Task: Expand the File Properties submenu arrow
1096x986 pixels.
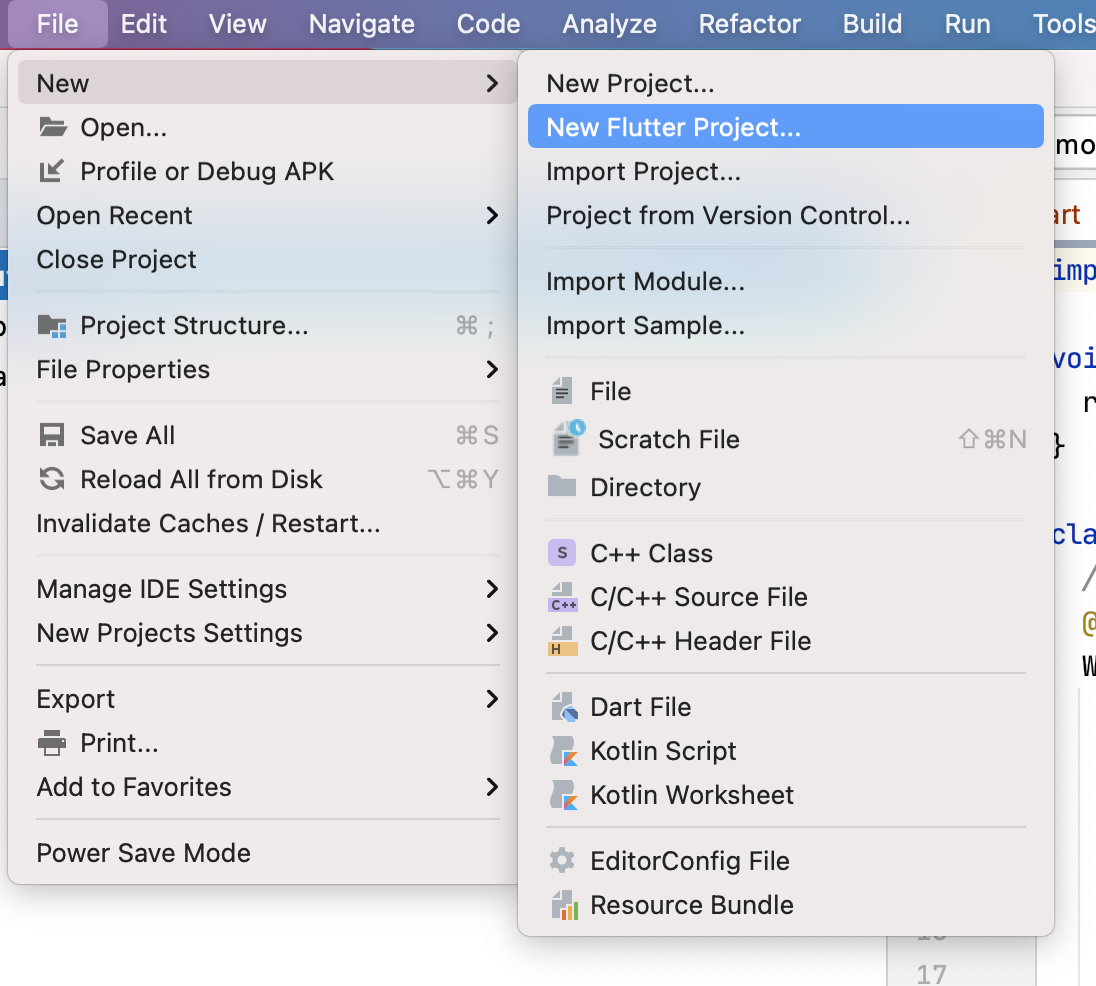Action: click(x=492, y=369)
